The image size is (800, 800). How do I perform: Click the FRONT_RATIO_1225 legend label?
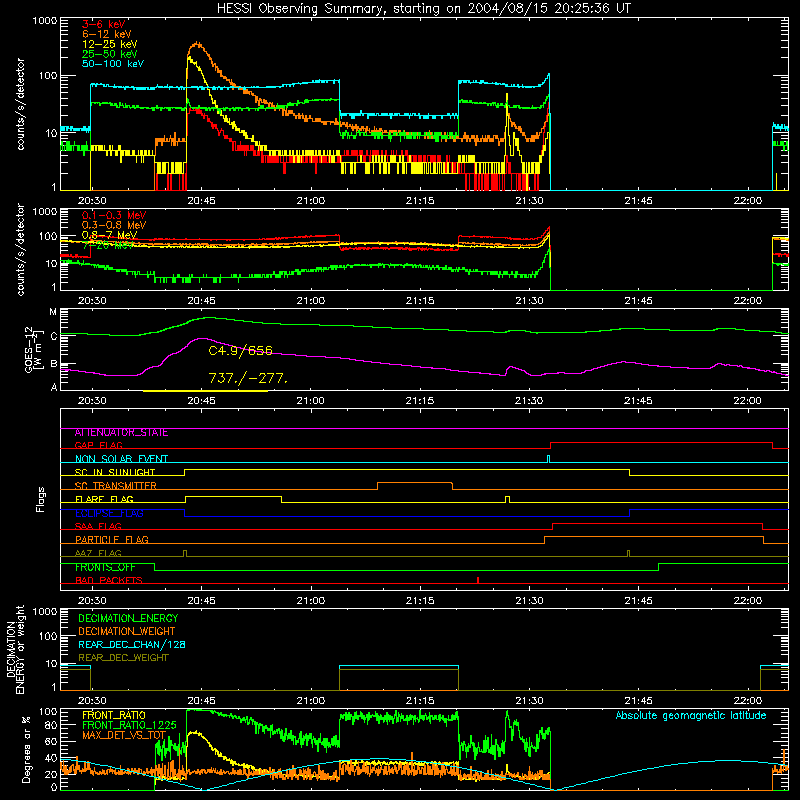point(129,726)
